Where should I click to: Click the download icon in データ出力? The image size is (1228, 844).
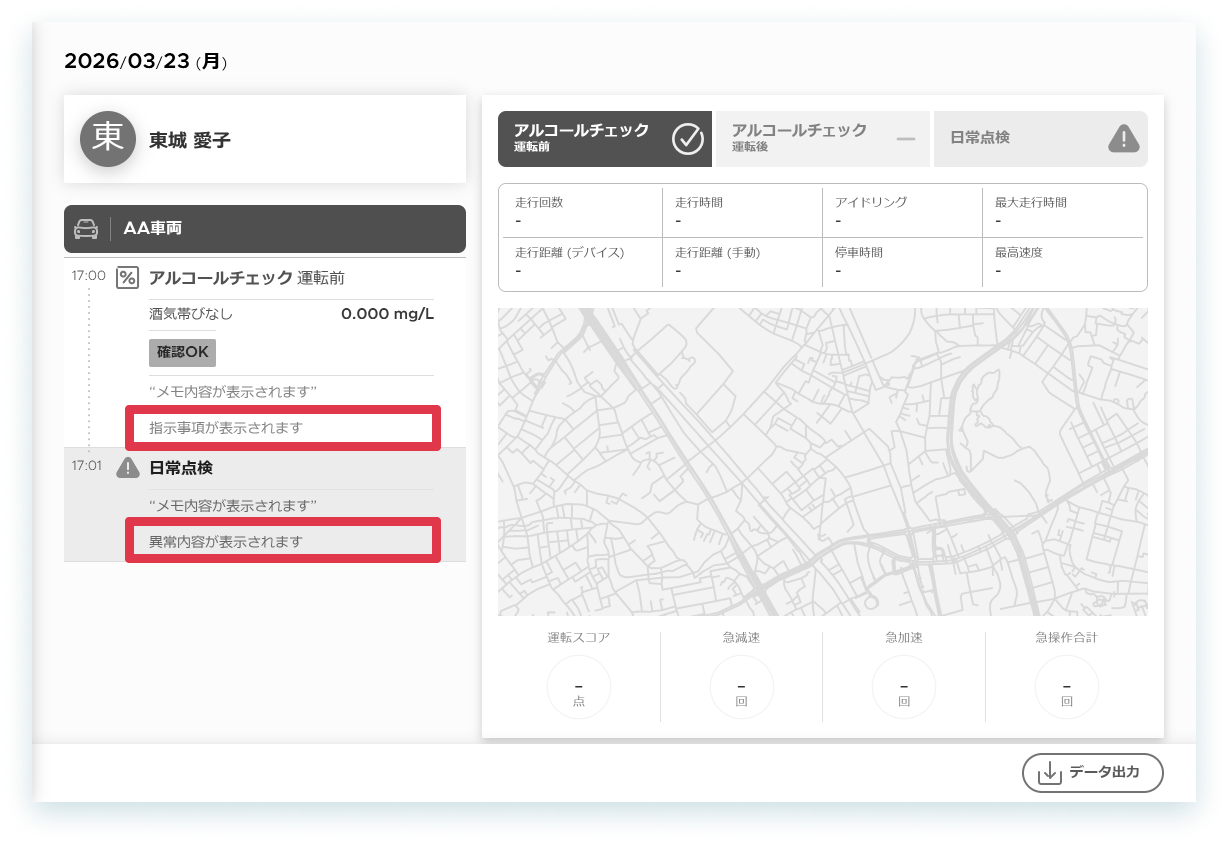pos(1049,773)
